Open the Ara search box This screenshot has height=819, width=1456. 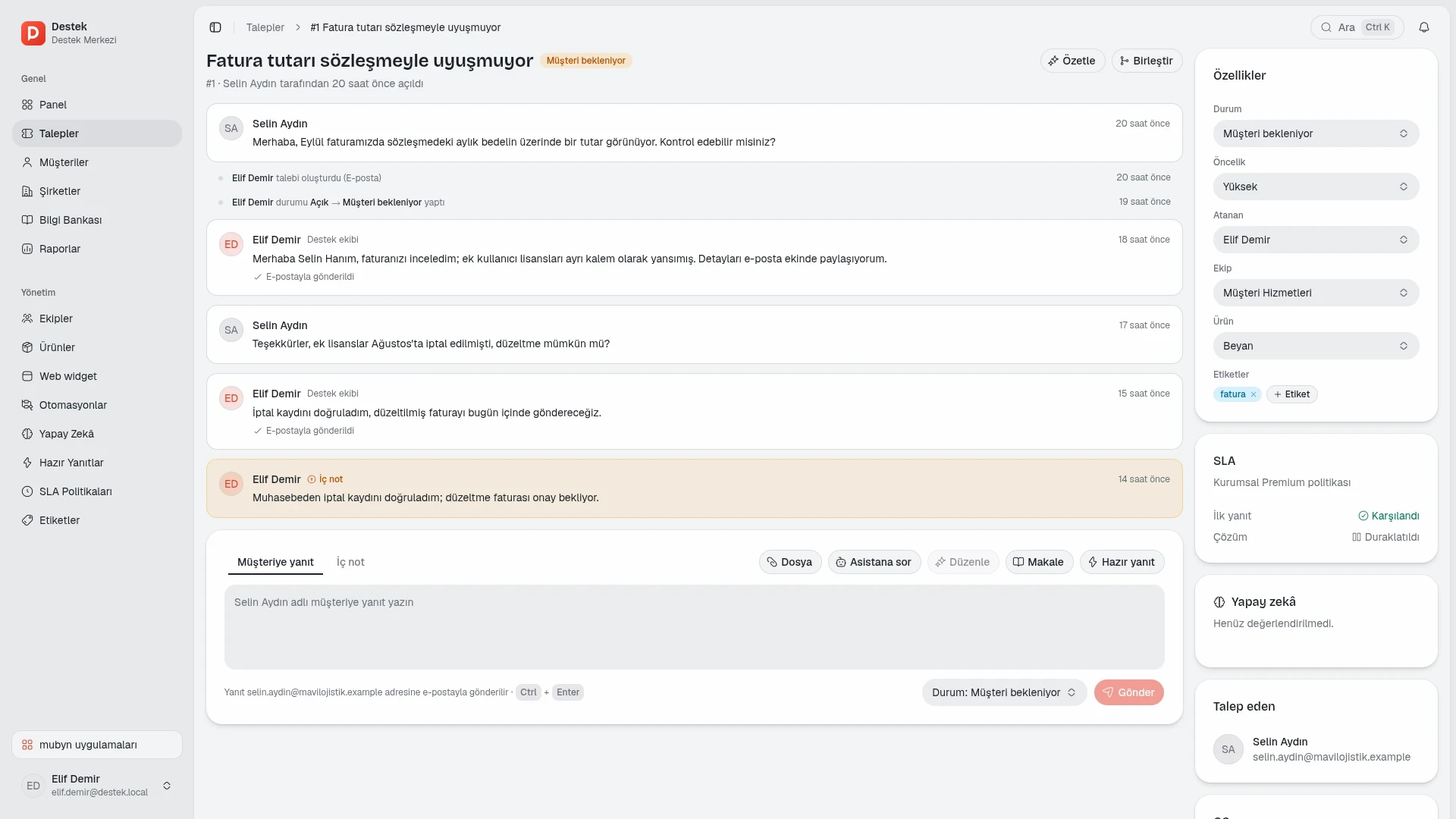(1357, 27)
